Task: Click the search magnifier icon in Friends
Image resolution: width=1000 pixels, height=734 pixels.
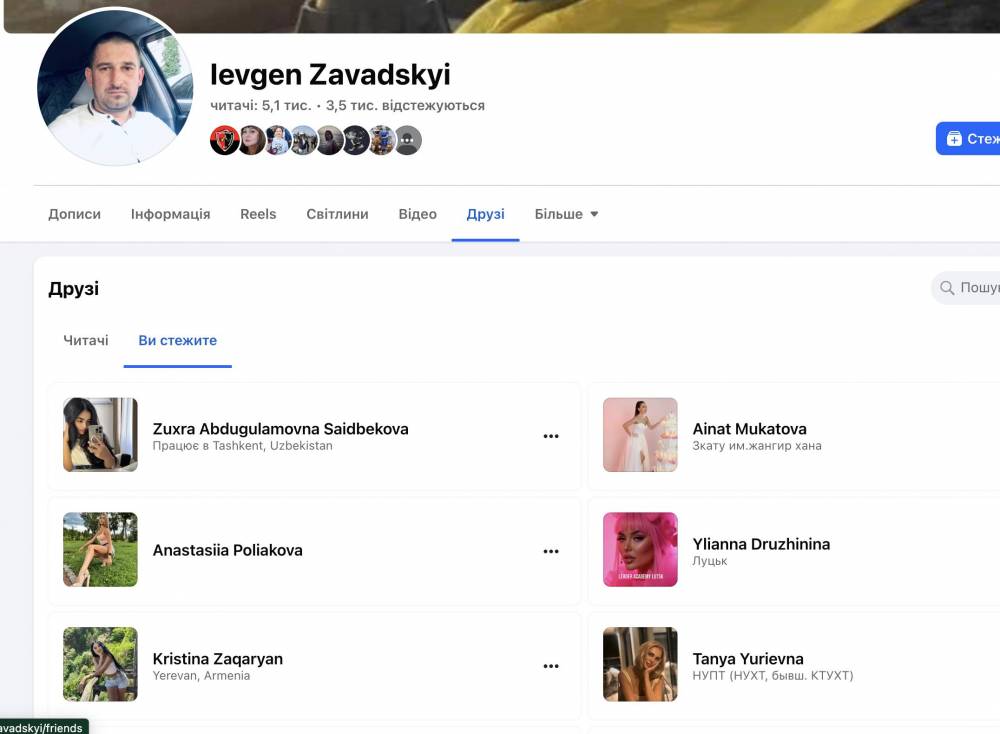Action: coord(947,288)
